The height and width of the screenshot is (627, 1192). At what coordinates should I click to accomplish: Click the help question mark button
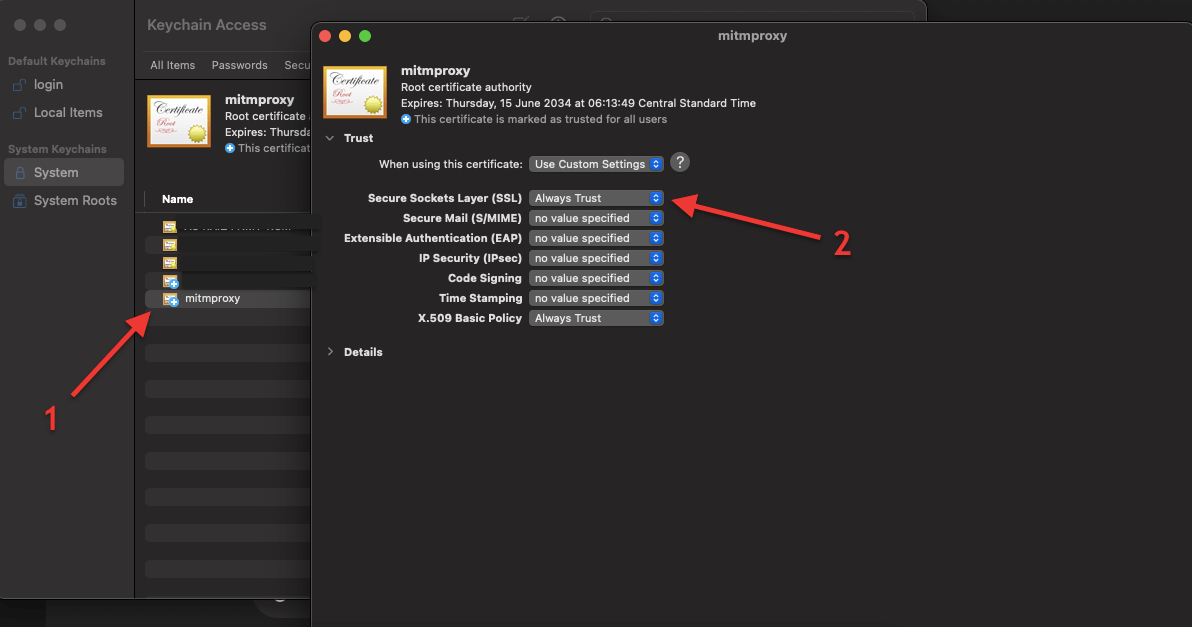(680, 163)
